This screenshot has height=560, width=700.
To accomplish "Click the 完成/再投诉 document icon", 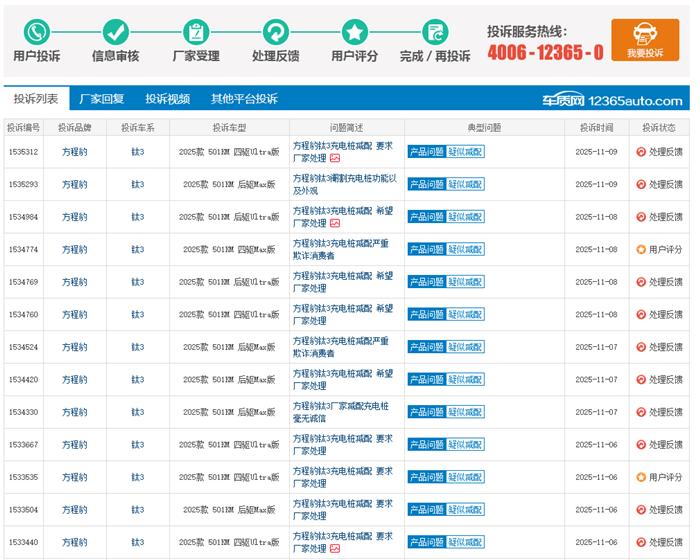I will click(x=434, y=31).
